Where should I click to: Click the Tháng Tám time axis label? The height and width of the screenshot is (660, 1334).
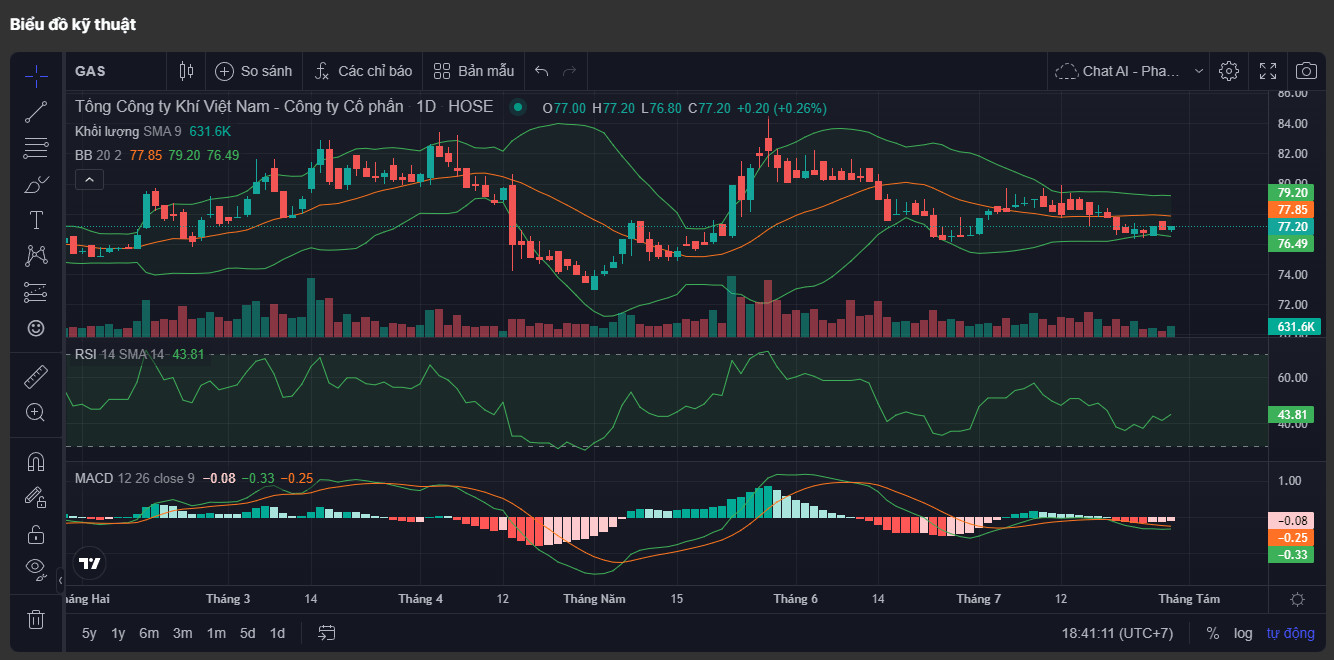[x=1189, y=599]
